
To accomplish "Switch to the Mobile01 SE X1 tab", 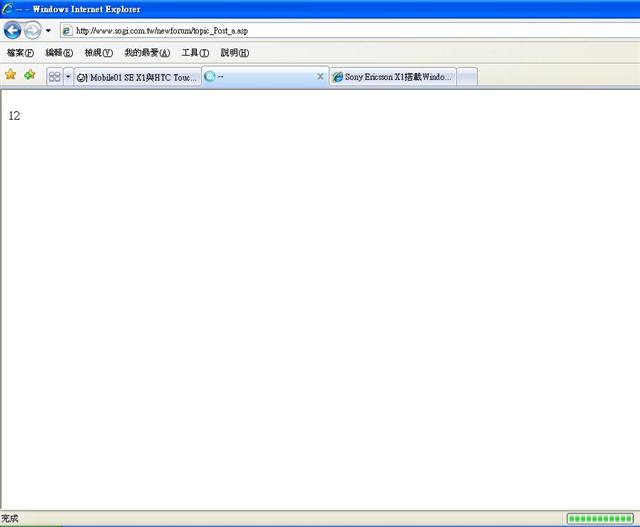I will click(137, 77).
